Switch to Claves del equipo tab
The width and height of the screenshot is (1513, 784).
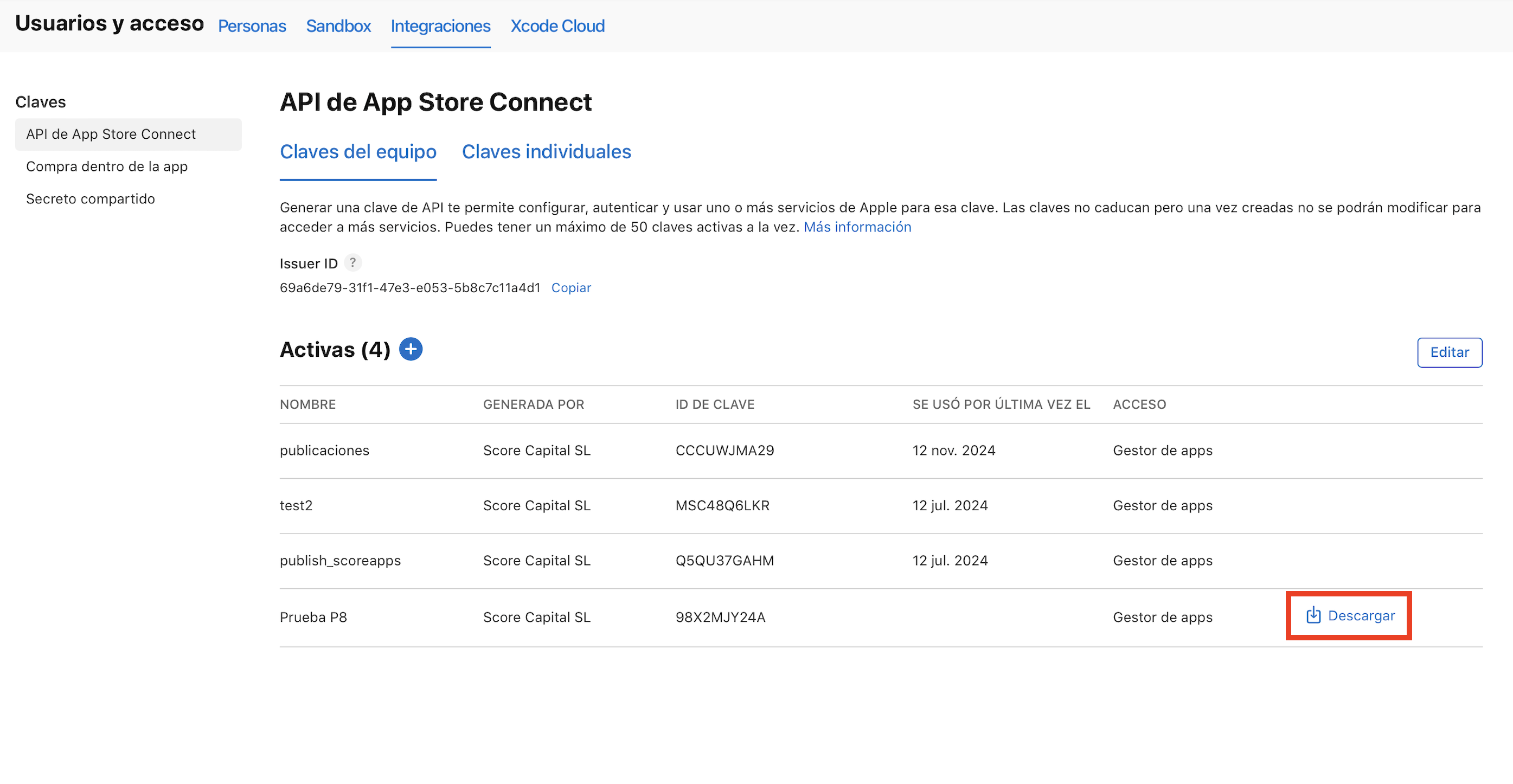click(358, 151)
